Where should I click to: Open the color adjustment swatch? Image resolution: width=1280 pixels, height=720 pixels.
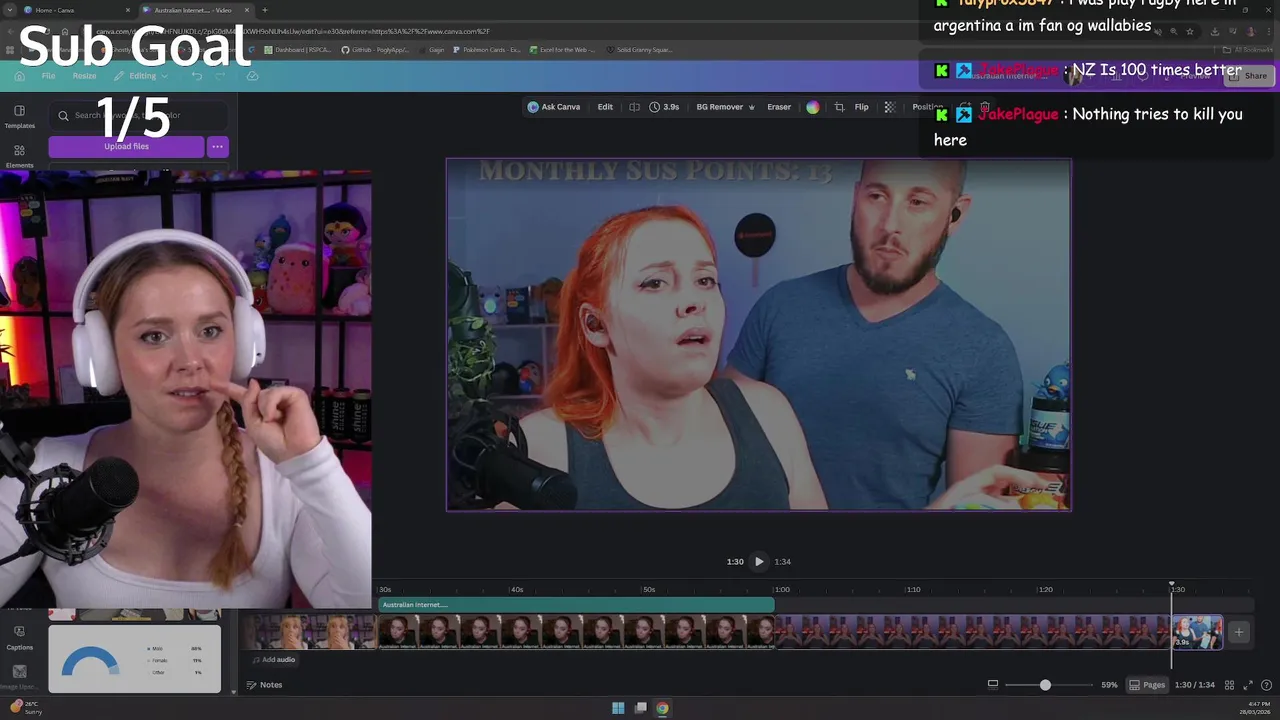[x=812, y=107]
